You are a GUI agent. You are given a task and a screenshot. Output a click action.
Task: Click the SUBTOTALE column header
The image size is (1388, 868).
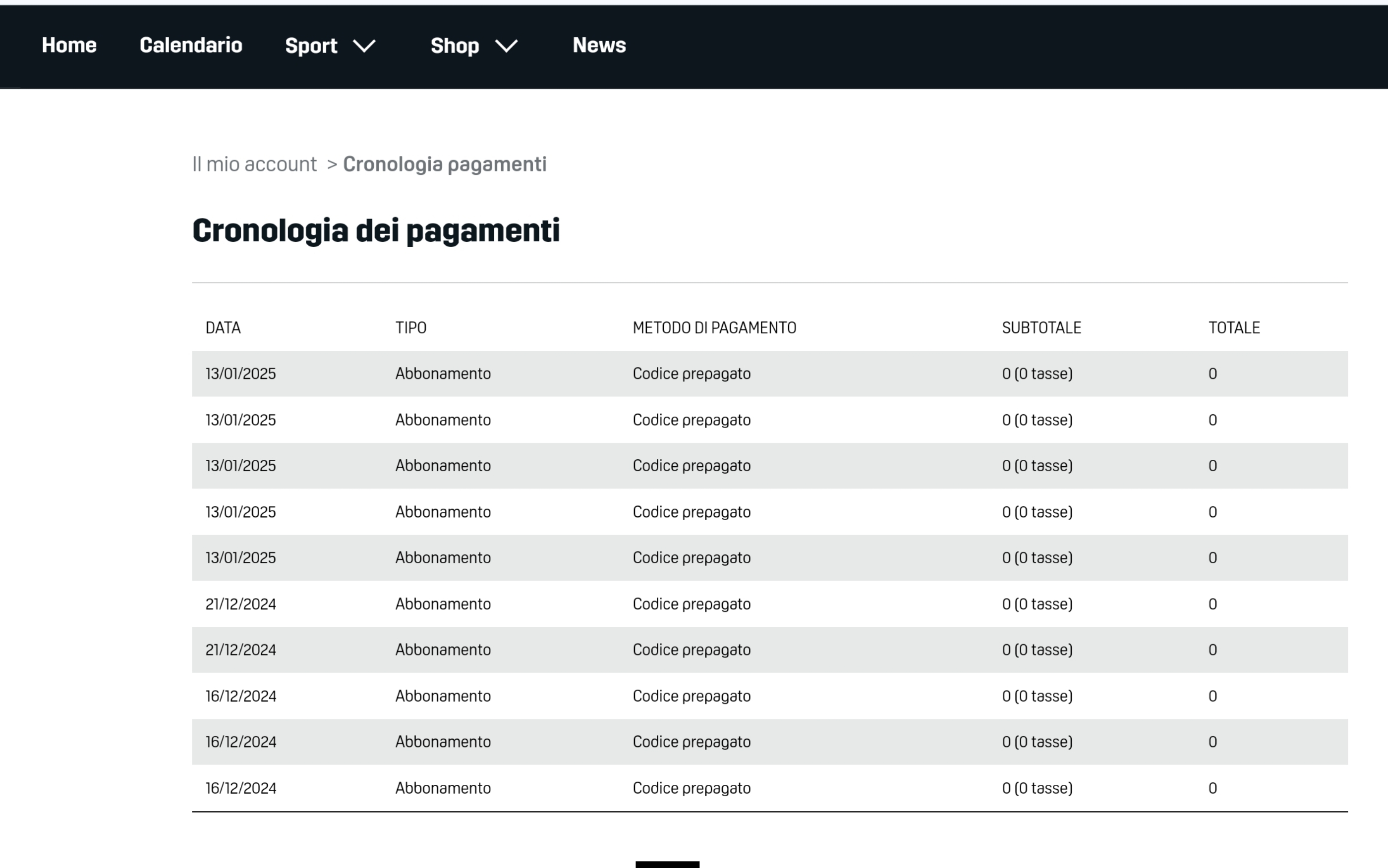pos(1041,328)
